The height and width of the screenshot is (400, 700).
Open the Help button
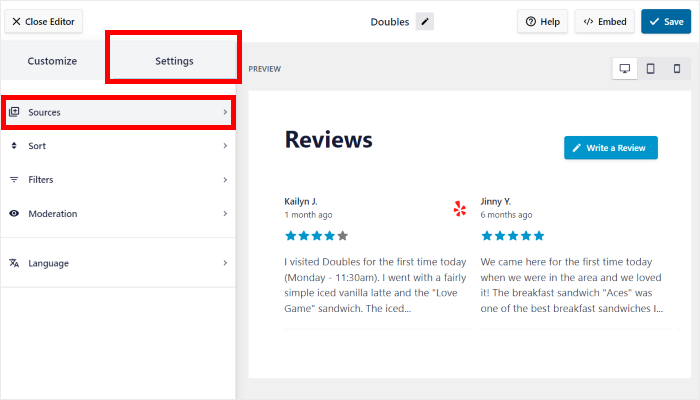pos(542,21)
